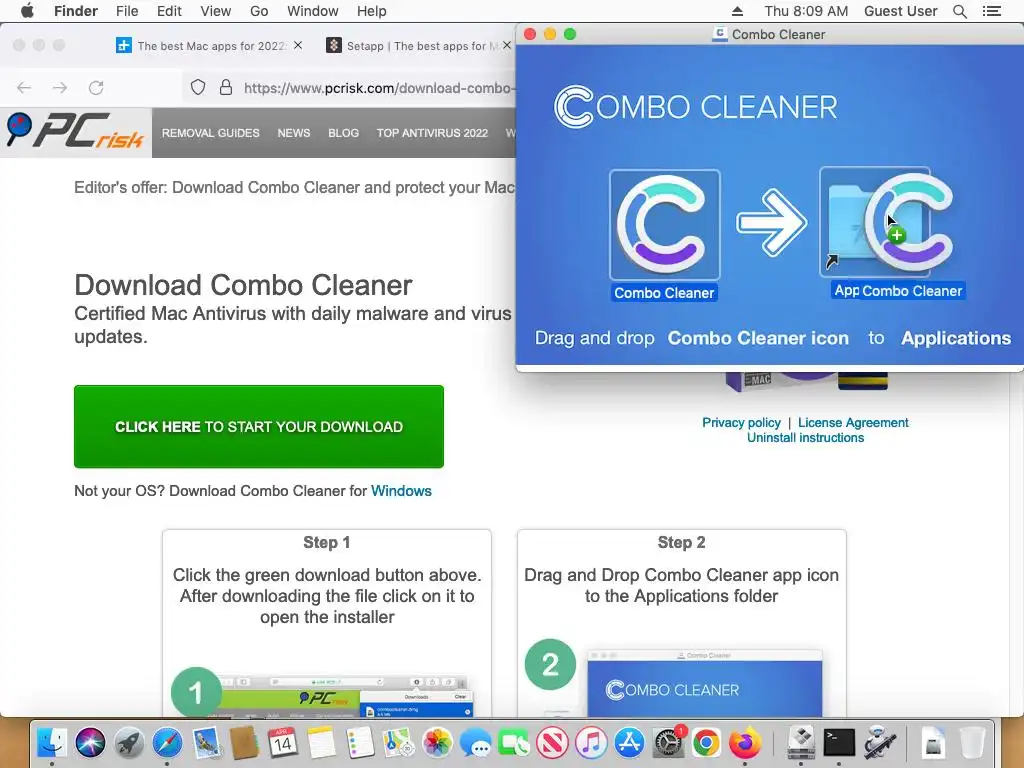Close 'The best Mac apps for 2022' tab
This screenshot has height=768, width=1024.
click(x=298, y=45)
